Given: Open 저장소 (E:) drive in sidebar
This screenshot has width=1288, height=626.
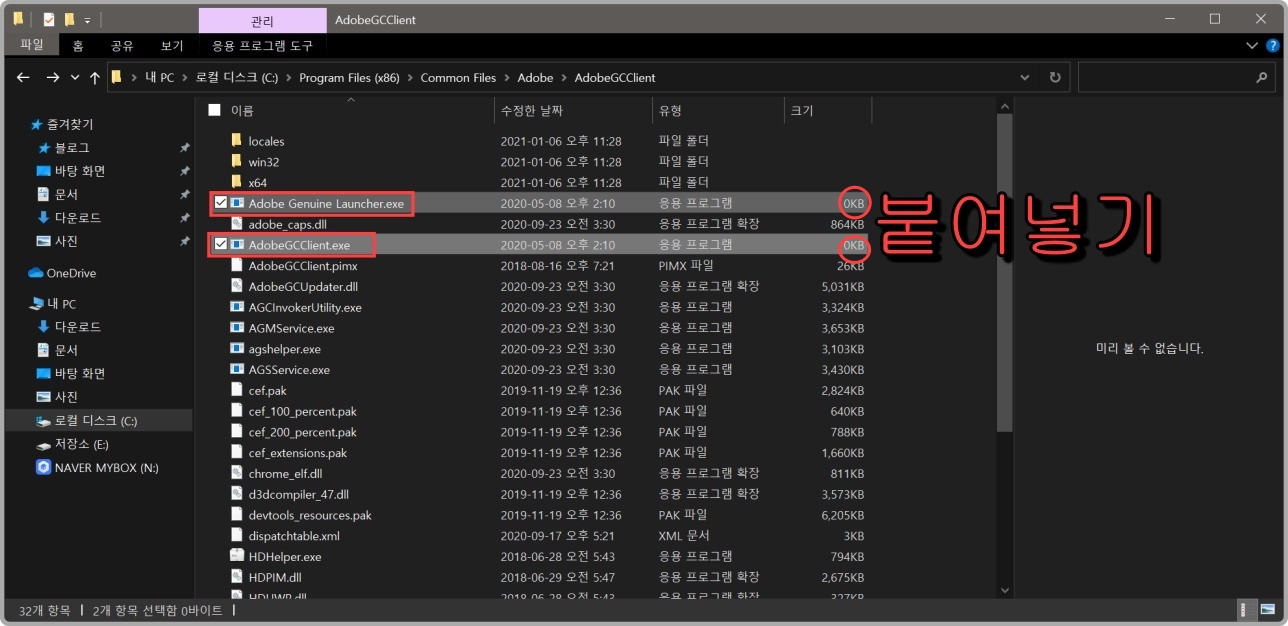Looking at the screenshot, I should click(82, 444).
